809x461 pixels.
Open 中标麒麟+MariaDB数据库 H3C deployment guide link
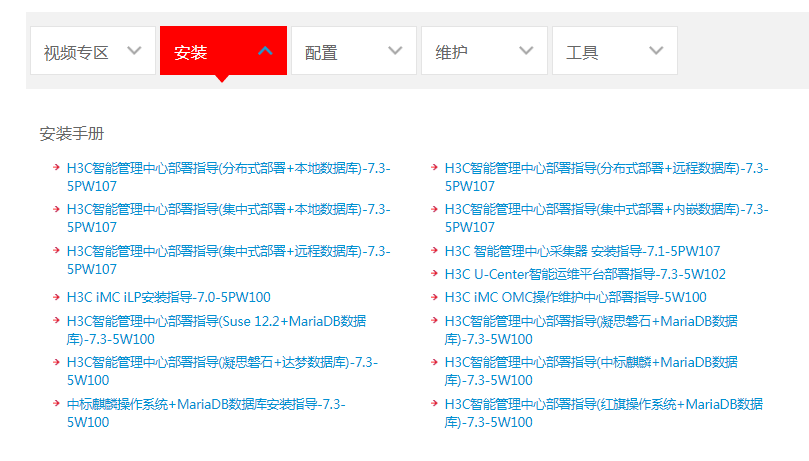point(591,371)
